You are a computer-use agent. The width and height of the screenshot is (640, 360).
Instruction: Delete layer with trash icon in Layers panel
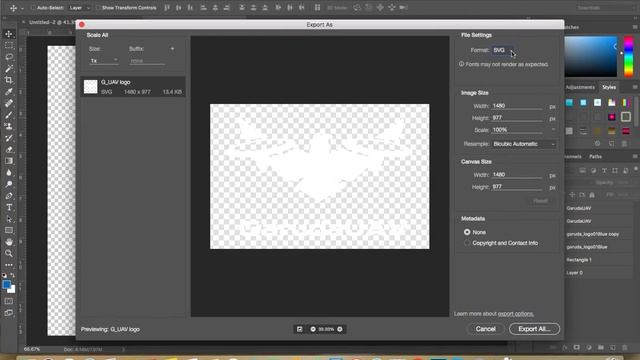tap(624, 347)
